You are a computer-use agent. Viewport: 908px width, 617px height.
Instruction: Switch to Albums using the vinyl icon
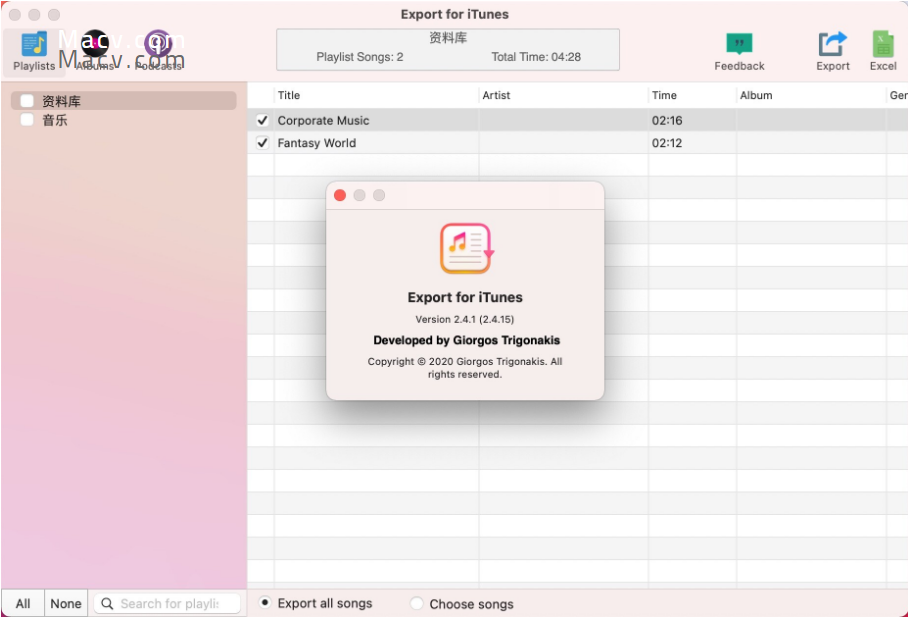click(94, 43)
